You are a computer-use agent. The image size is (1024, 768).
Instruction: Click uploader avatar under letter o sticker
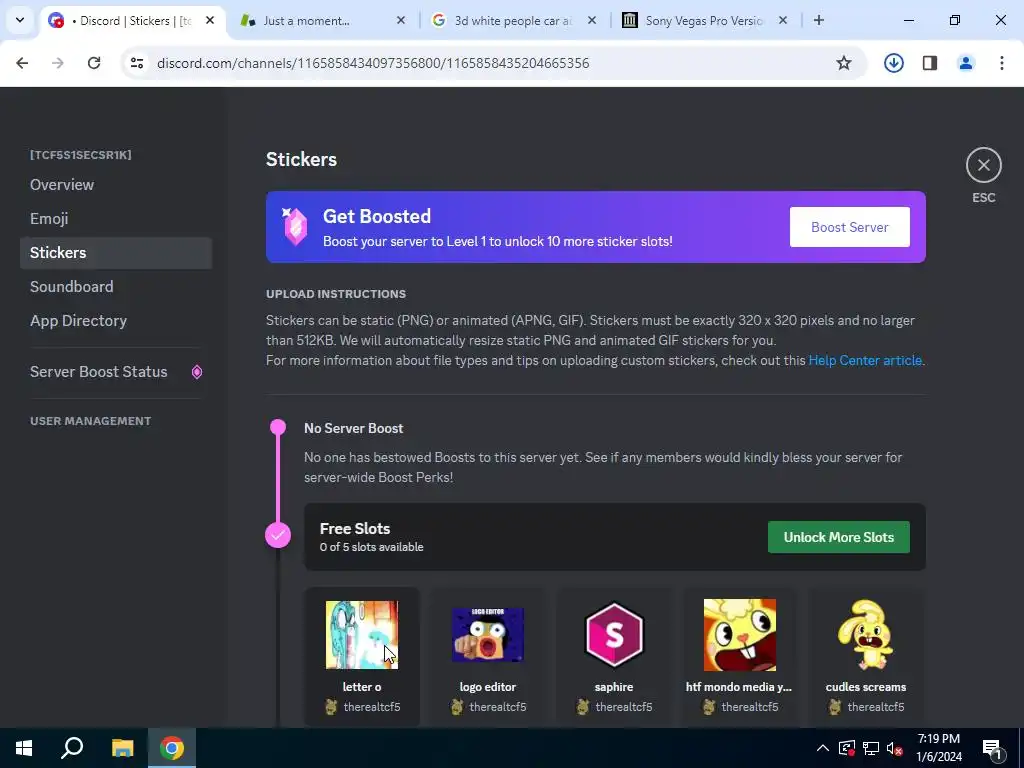(331, 707)
